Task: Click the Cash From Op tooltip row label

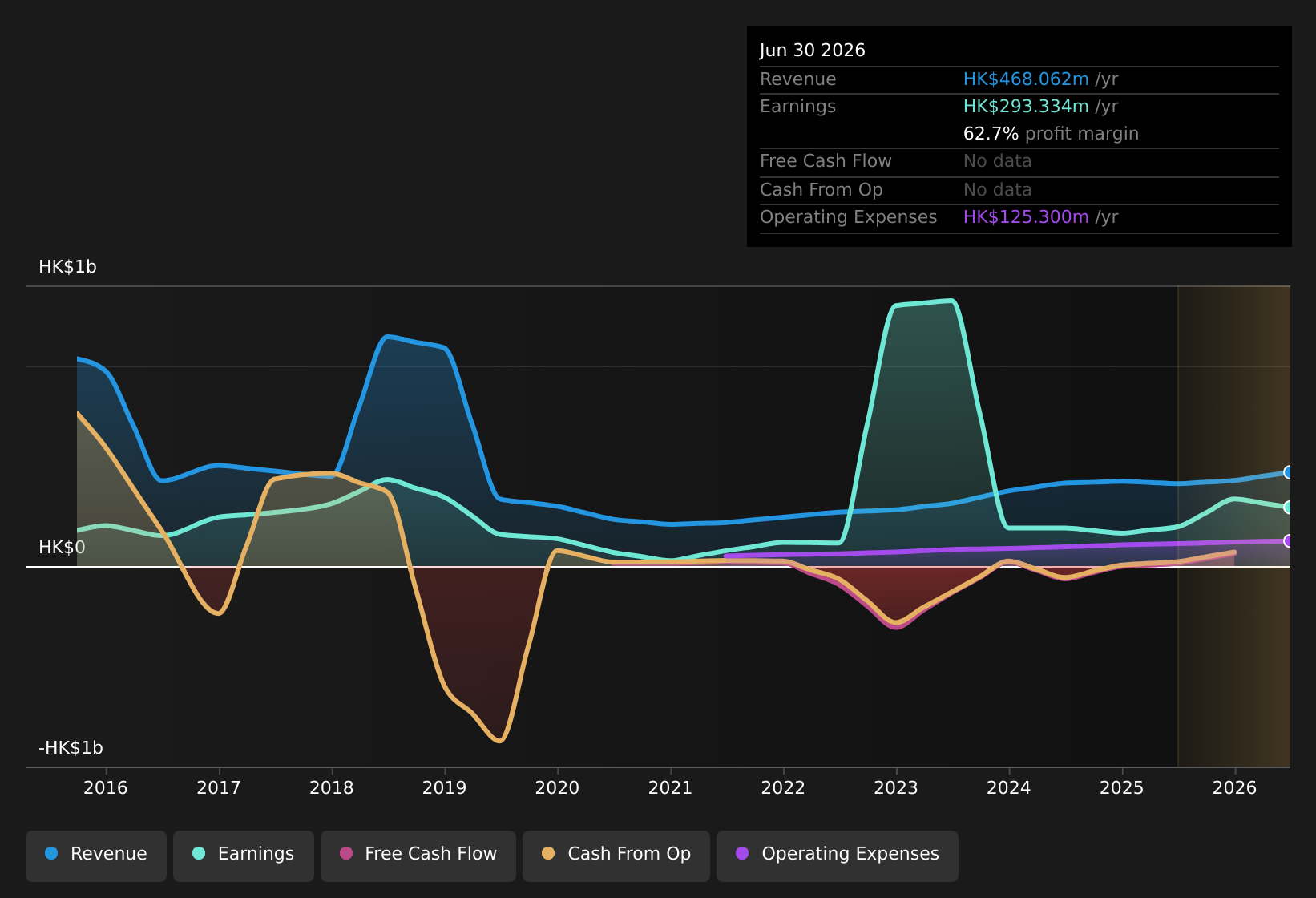Action: 821,190
